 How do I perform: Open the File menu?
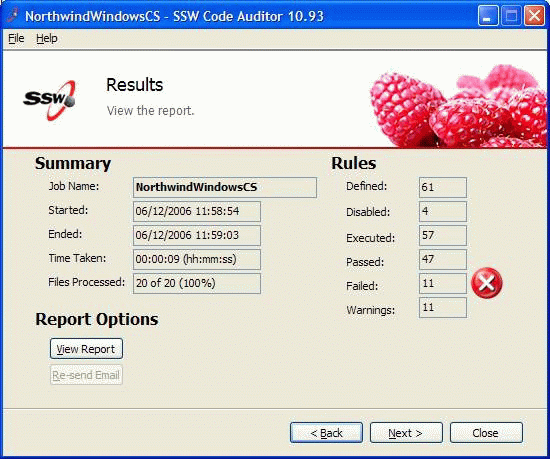[x=16, y=38]
